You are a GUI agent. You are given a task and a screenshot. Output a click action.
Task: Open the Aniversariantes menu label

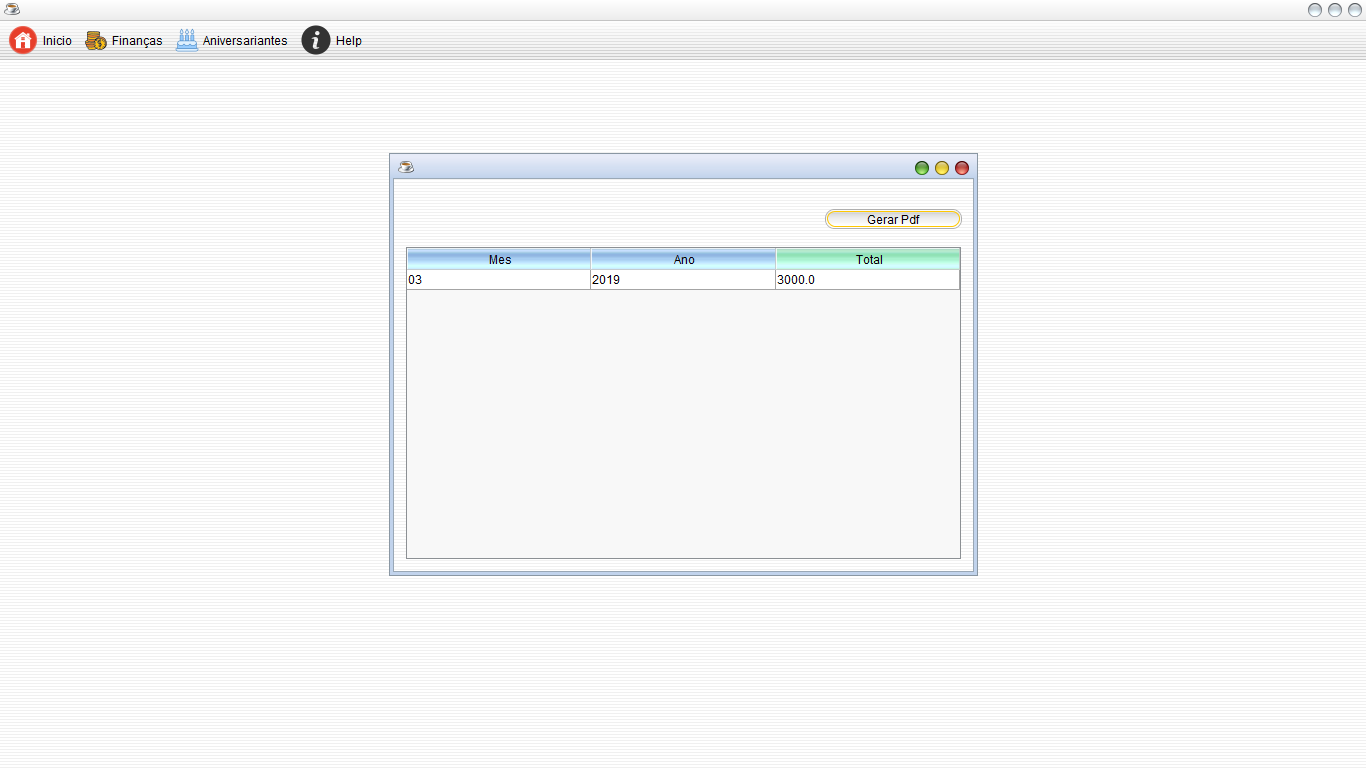point(245,41)
